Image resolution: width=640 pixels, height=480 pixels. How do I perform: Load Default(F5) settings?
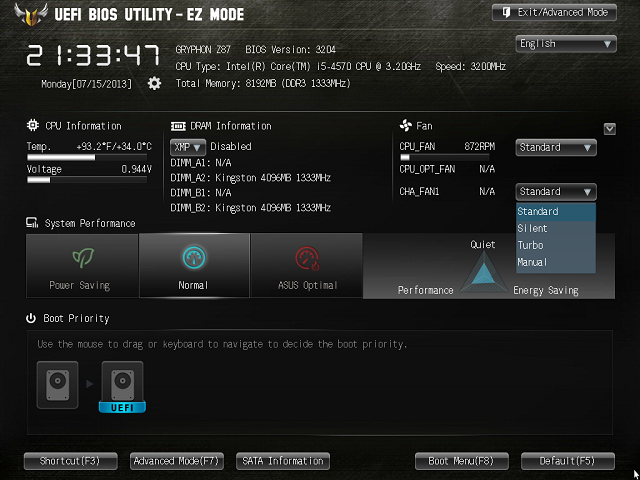point(568,461)
